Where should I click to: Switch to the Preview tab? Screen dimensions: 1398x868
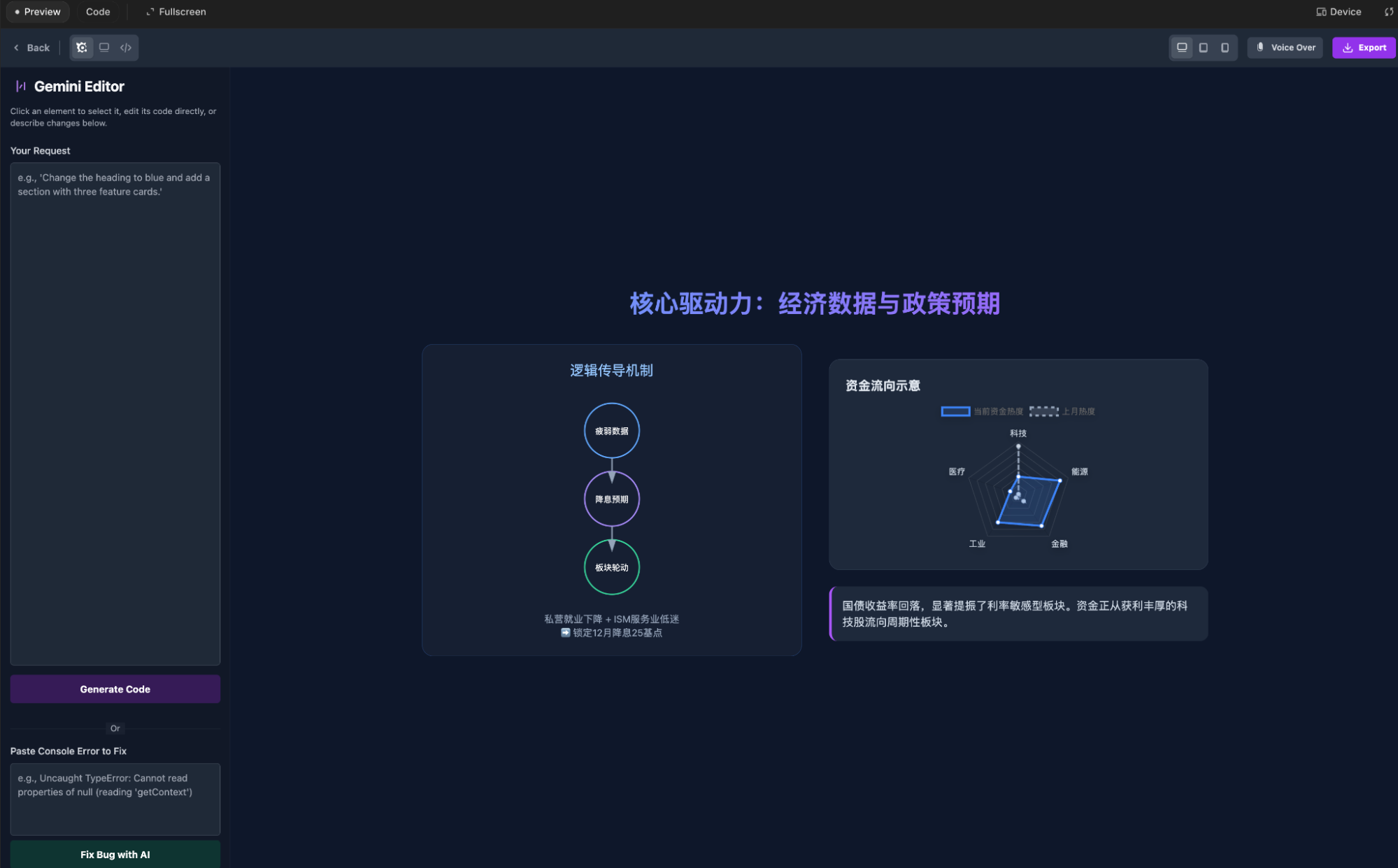tap(38, 12)
